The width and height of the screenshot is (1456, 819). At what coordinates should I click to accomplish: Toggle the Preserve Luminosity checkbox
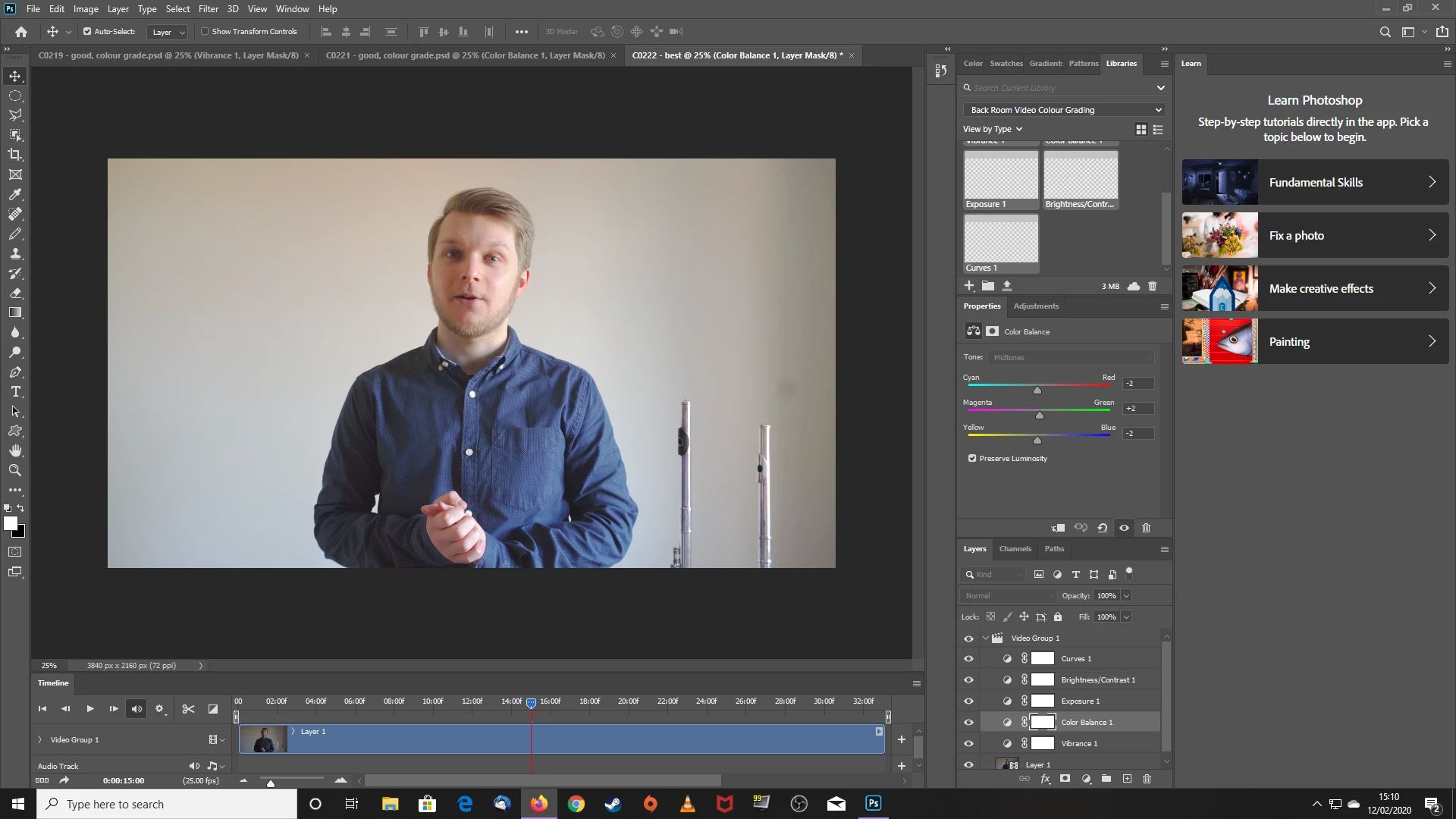tap(972, 459)
